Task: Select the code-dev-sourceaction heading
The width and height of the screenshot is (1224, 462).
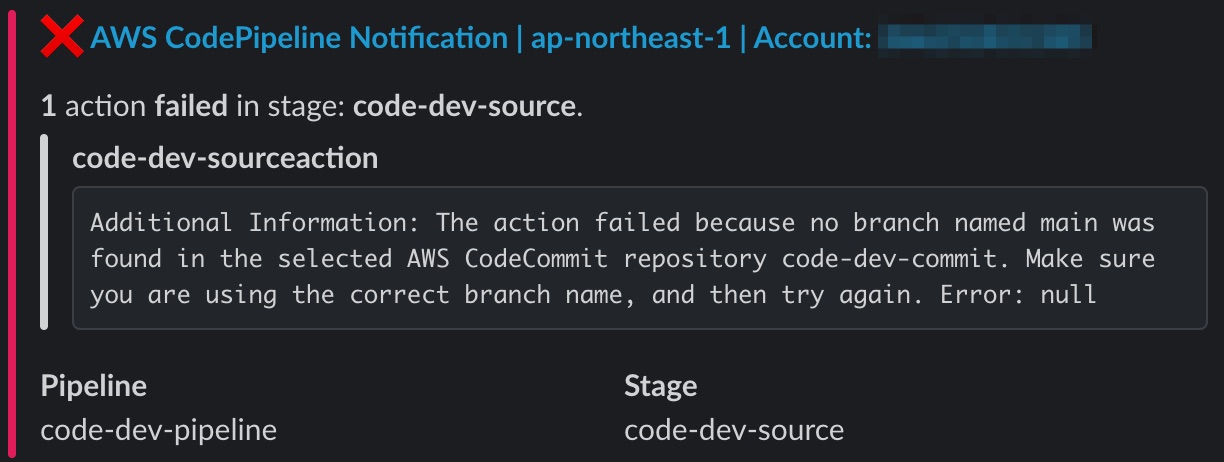Action: pos(225,158)
